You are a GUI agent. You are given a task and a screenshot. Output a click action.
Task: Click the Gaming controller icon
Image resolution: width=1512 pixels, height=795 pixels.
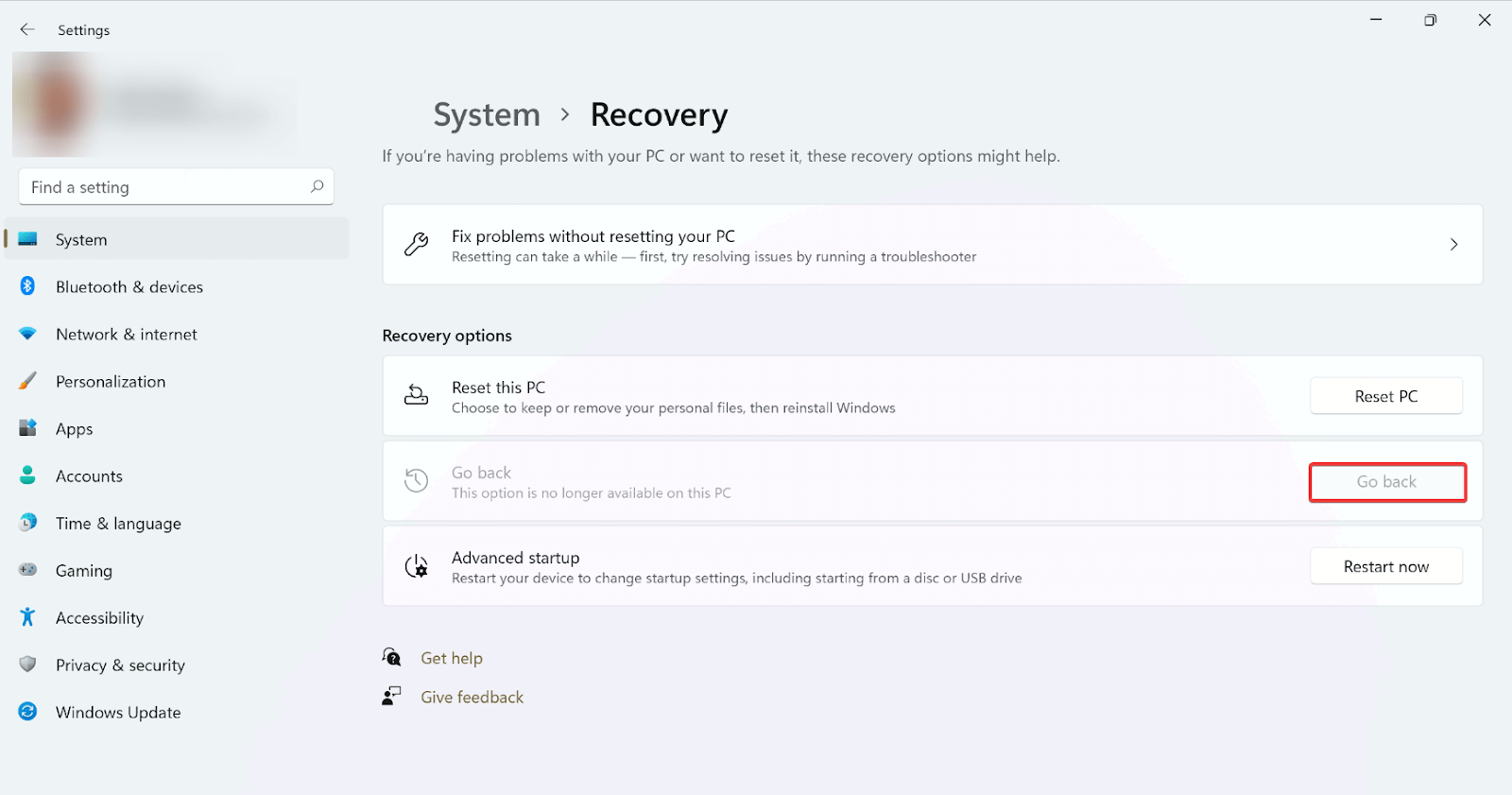pos(27,570)
